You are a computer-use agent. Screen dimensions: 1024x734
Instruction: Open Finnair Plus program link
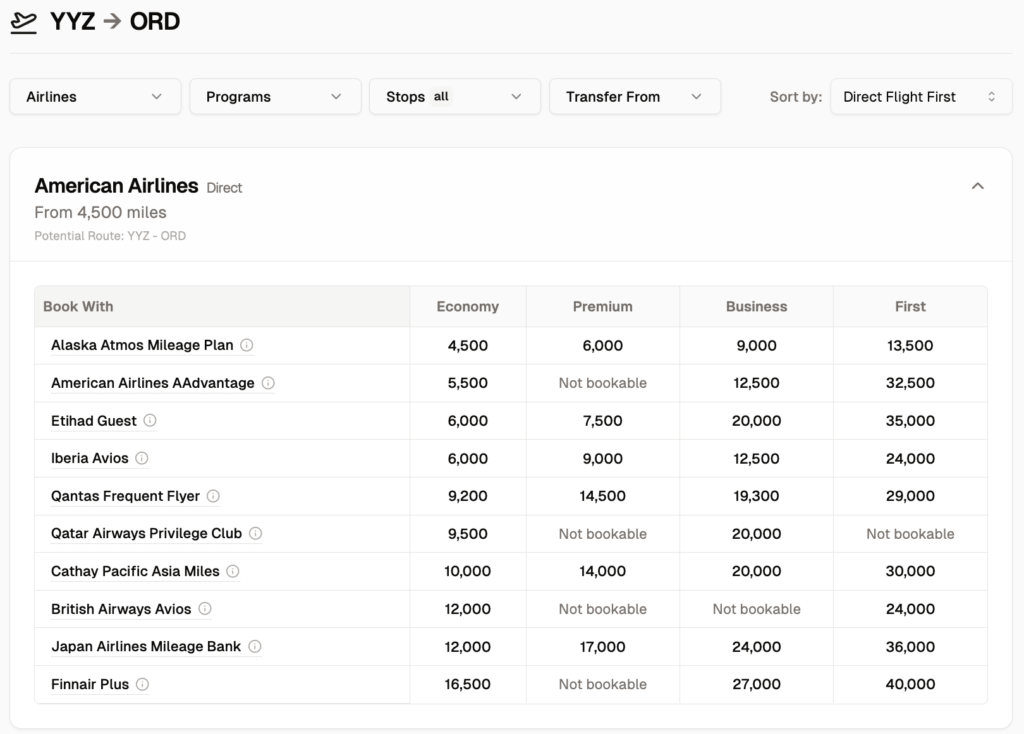(x=89, y=684)
